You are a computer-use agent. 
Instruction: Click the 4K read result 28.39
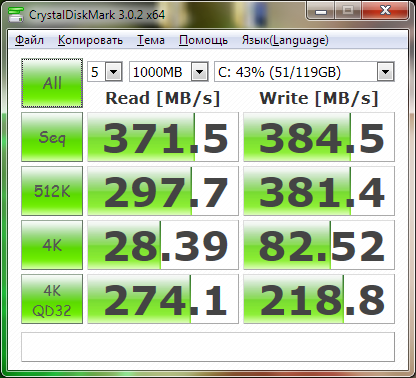(x=163, y=245)
